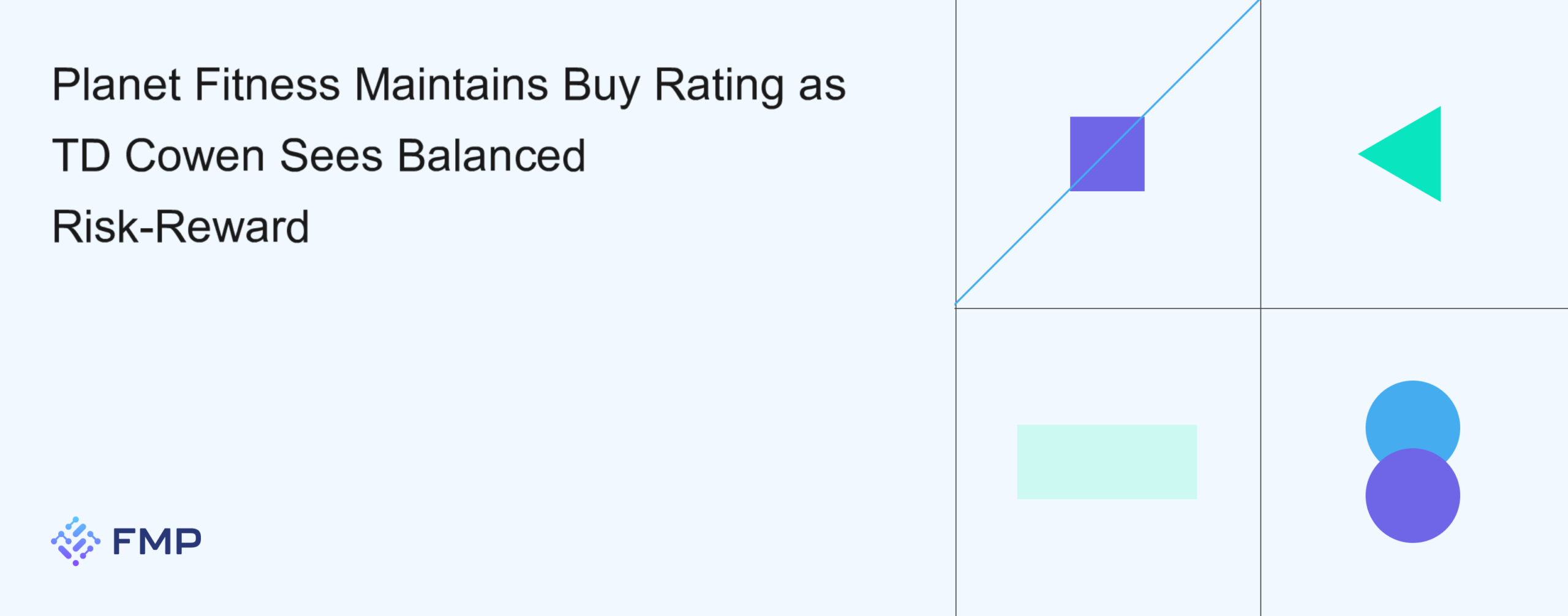Click the word "Planet" in the headline
The height and width of the screenshot is (616, 1568).
point(116,85)
